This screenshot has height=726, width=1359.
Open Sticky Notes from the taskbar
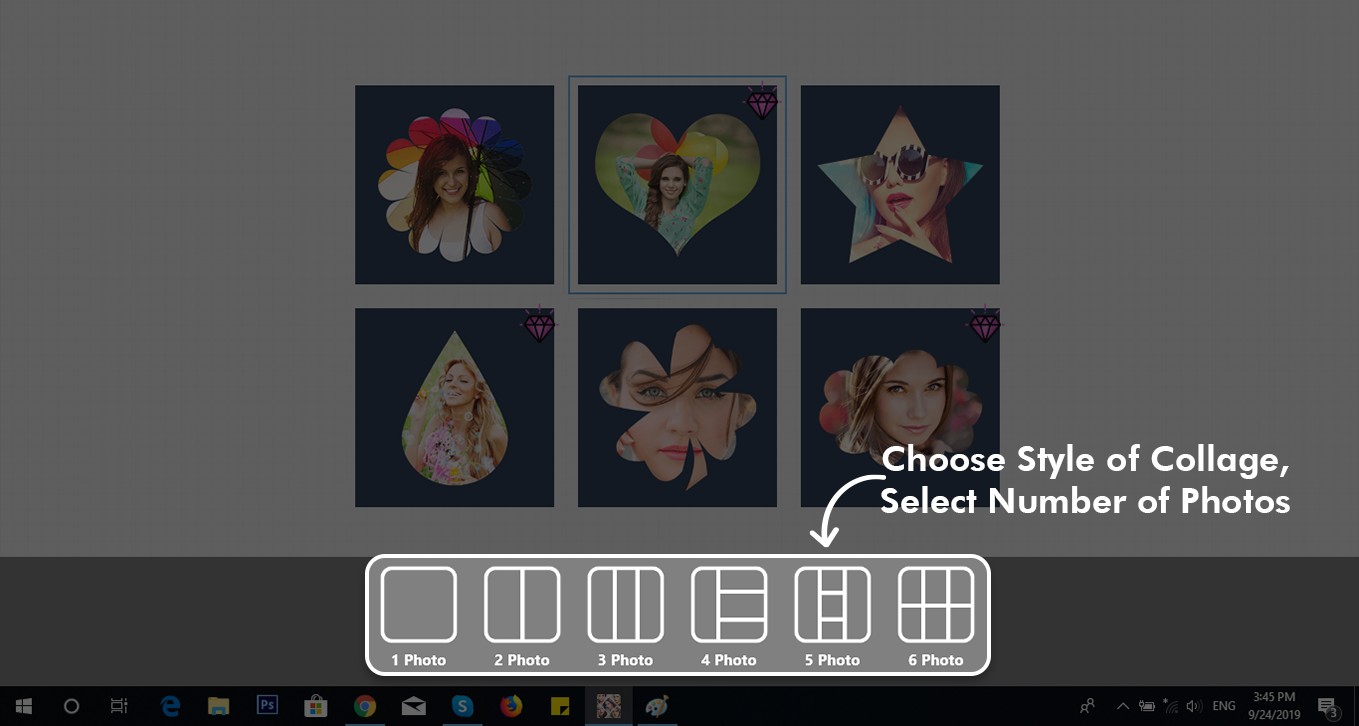pyautogui.click(x=560, y=706)
